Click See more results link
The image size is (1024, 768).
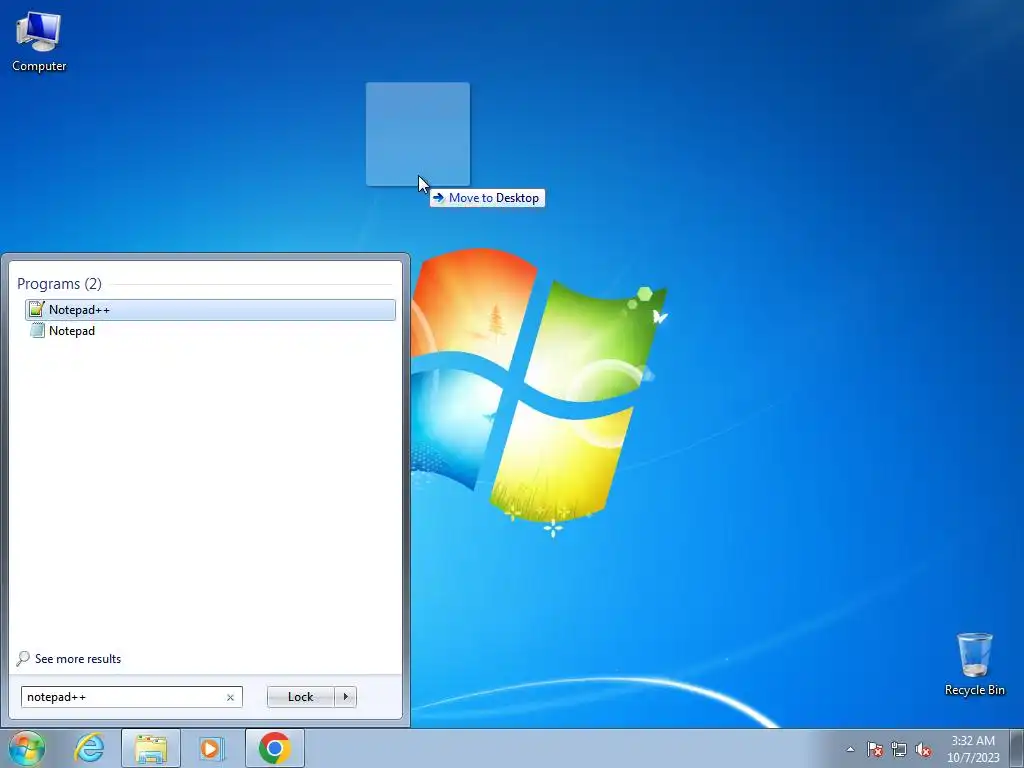tap(78, 659)
